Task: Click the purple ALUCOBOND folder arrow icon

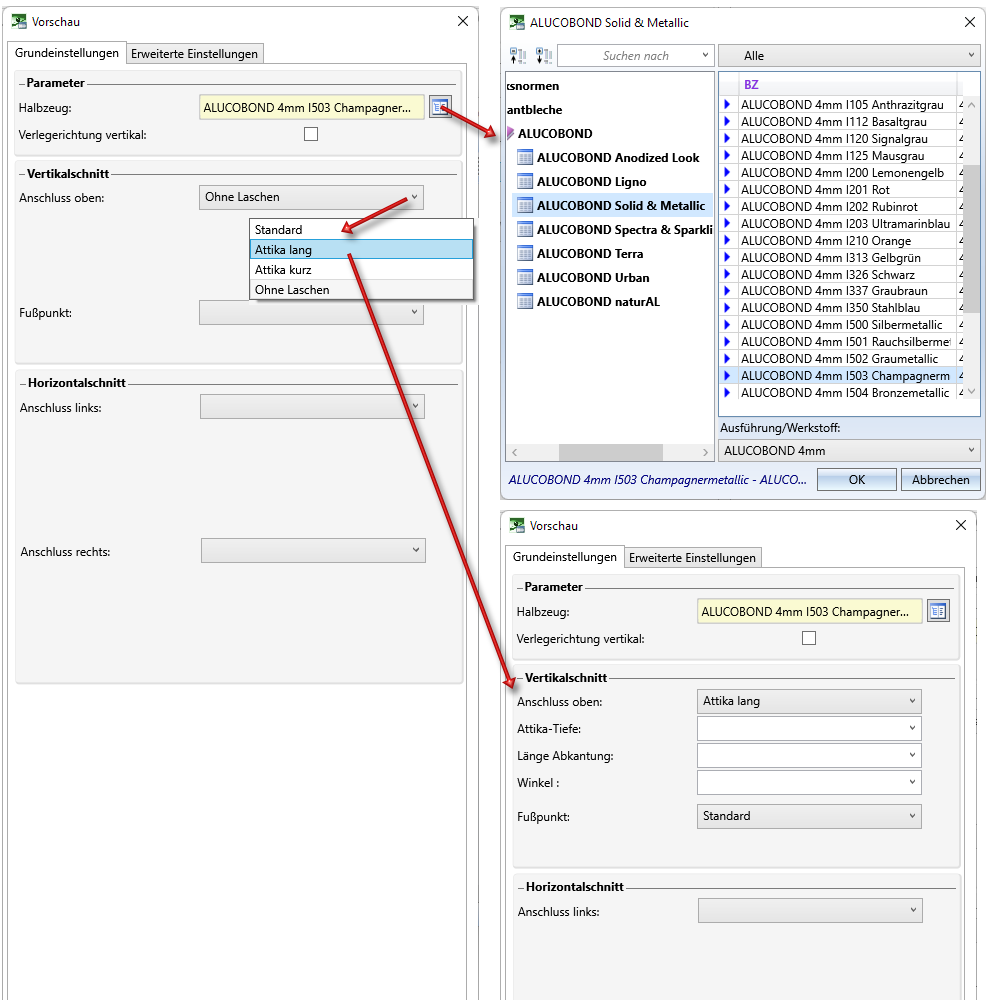Action: pos(510,133)
